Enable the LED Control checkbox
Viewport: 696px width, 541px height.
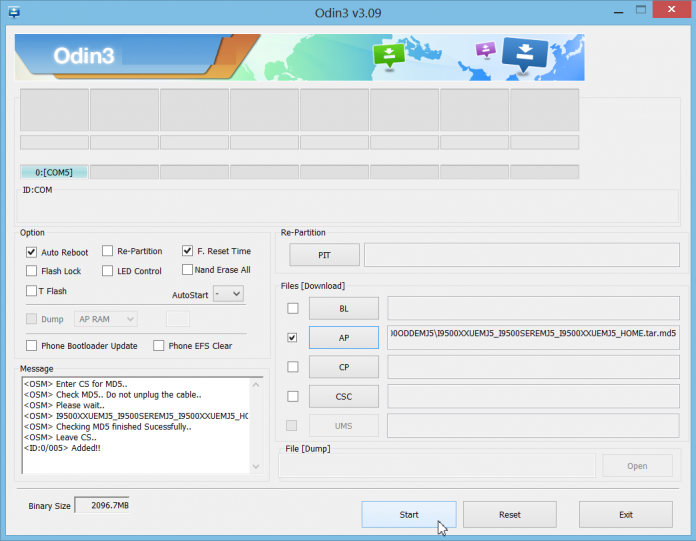(x=107, y=271)
